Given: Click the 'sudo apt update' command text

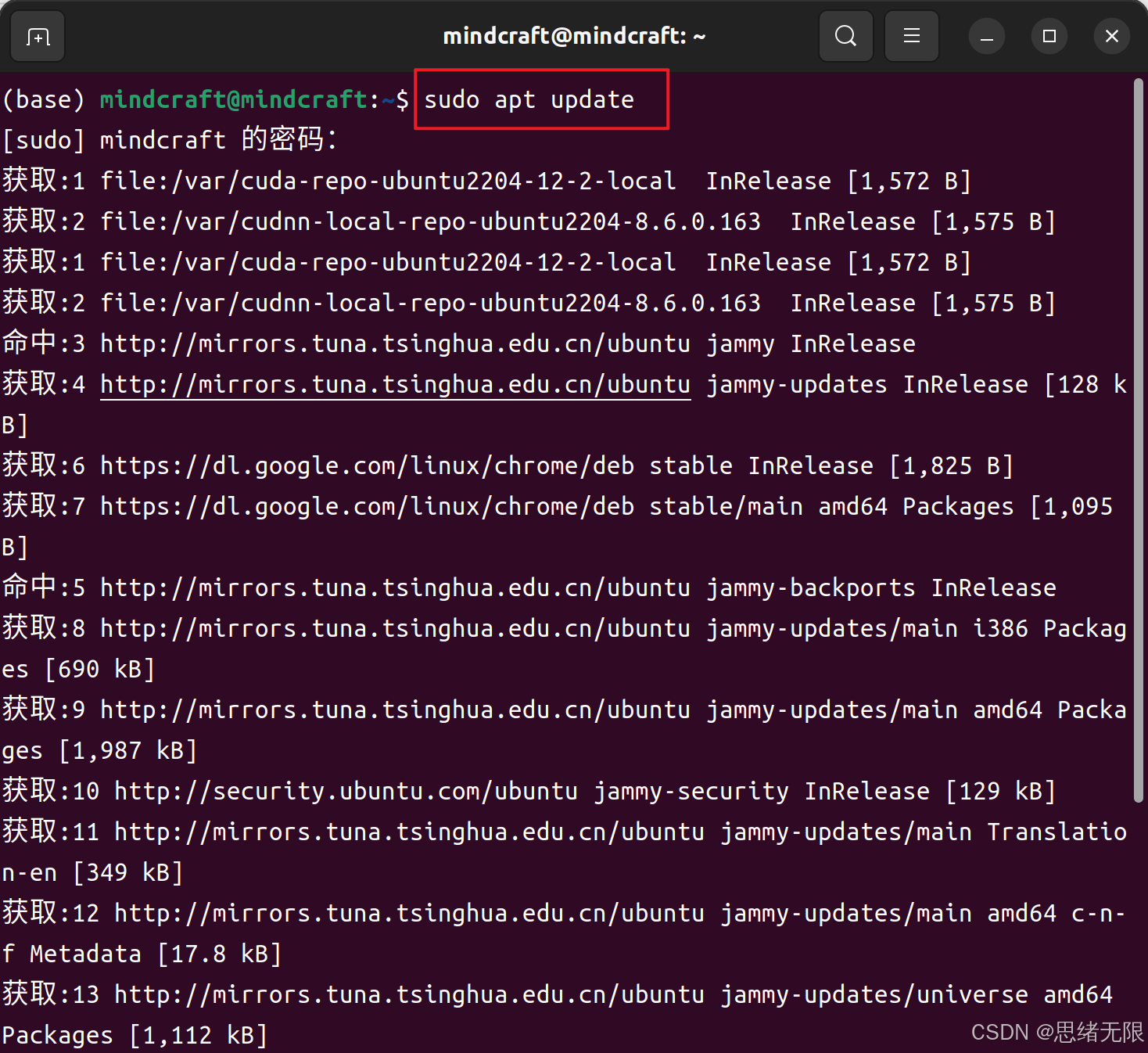Looking at the screenshot, I should [529, 99].
